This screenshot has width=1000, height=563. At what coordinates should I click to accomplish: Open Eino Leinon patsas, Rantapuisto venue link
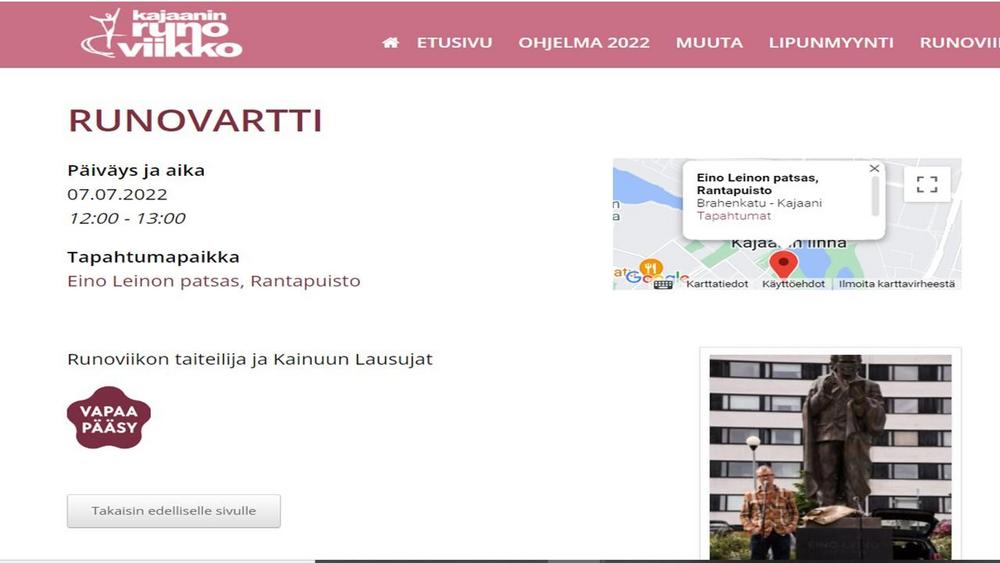point(213,281)
